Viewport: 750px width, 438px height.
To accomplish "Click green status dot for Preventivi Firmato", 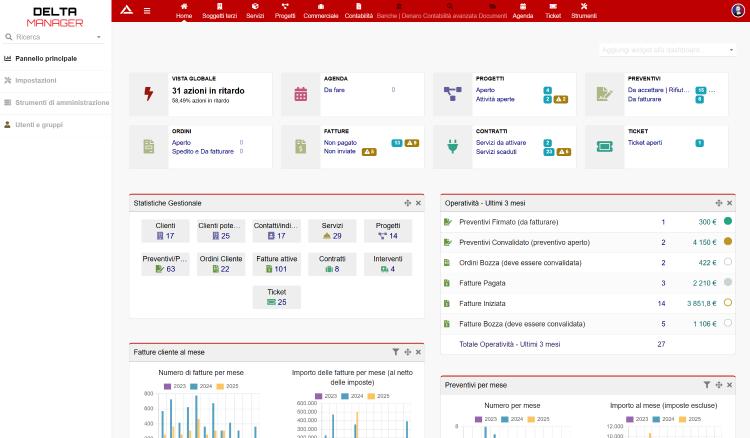I will pyautogui.click(x=728, y=221).
